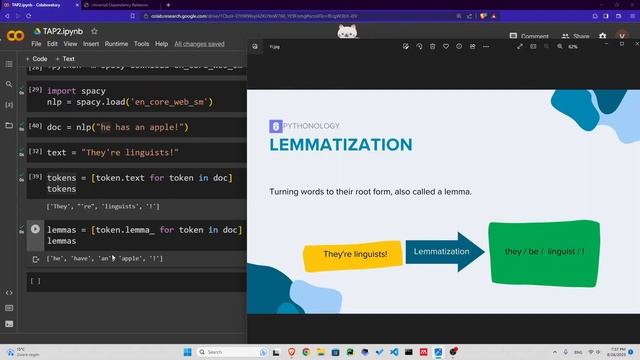Click the import spacy code cell
The height and width of the screenshot is (360, 640).
[136, 96]
